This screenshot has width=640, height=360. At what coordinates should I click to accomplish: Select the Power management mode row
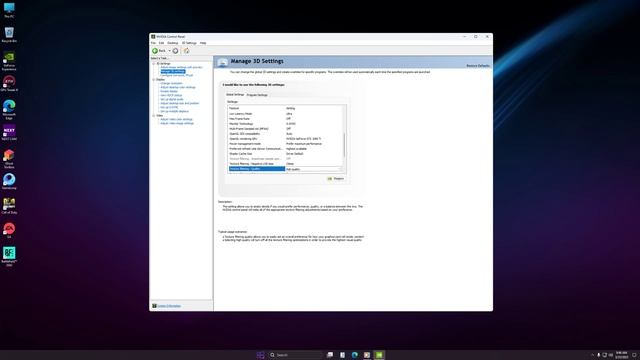point(285,144)
